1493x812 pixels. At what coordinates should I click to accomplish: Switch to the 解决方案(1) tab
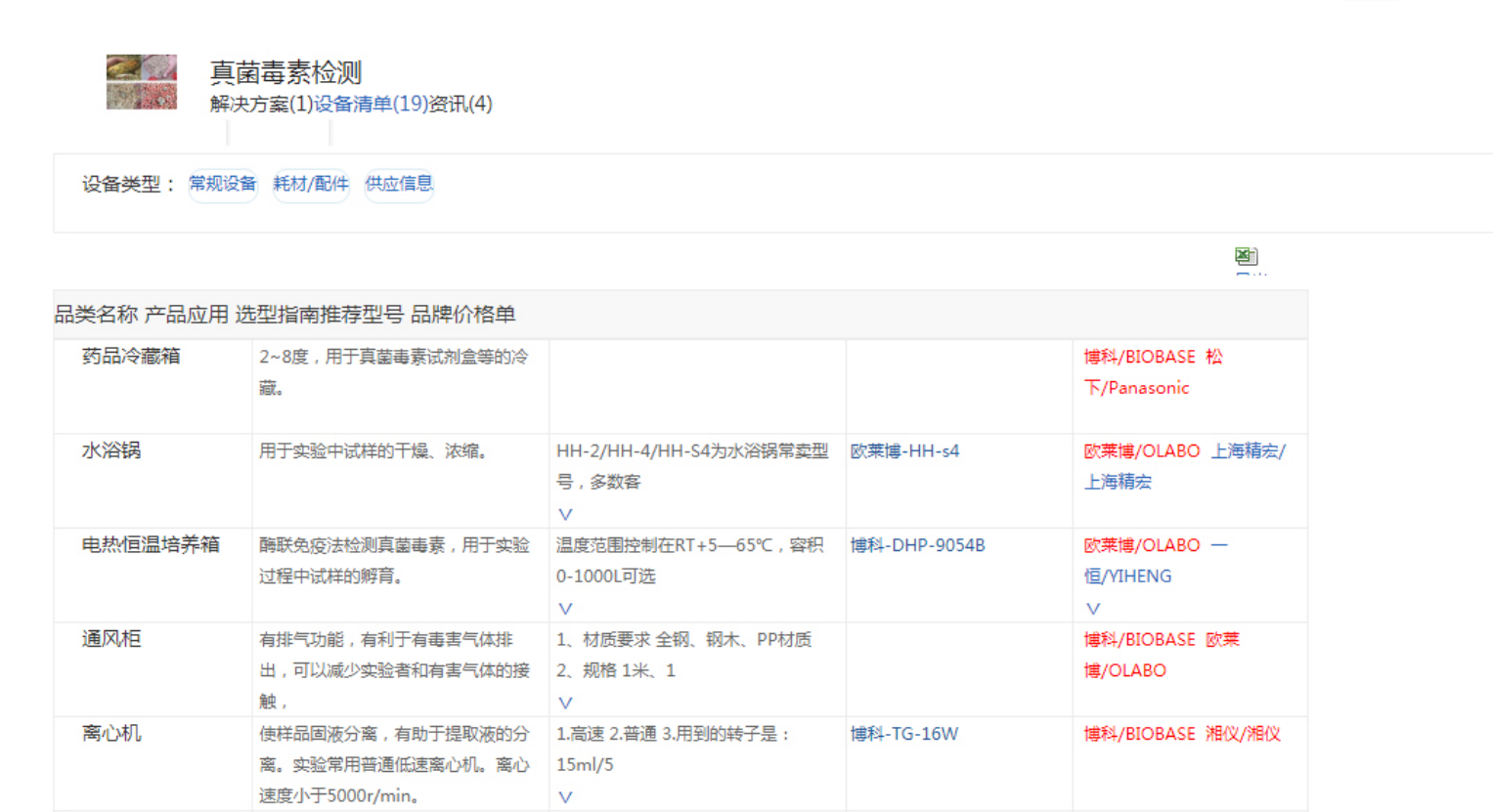point(261,105)
